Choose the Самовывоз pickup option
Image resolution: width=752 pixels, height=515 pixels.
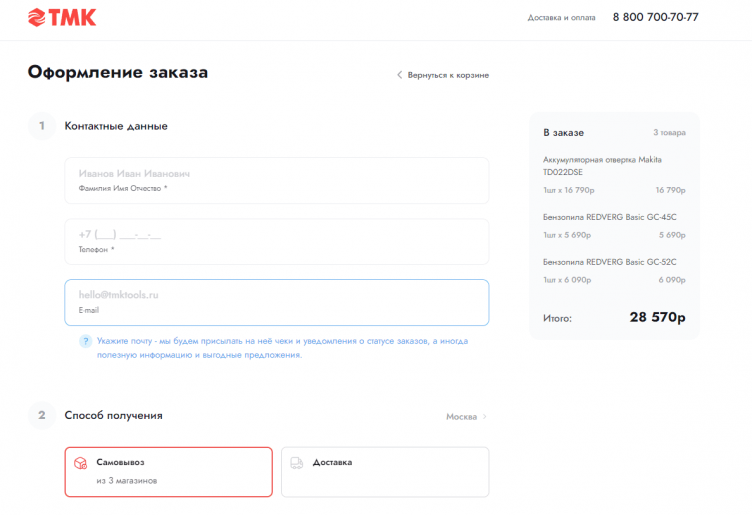click(x=168, y=471)
